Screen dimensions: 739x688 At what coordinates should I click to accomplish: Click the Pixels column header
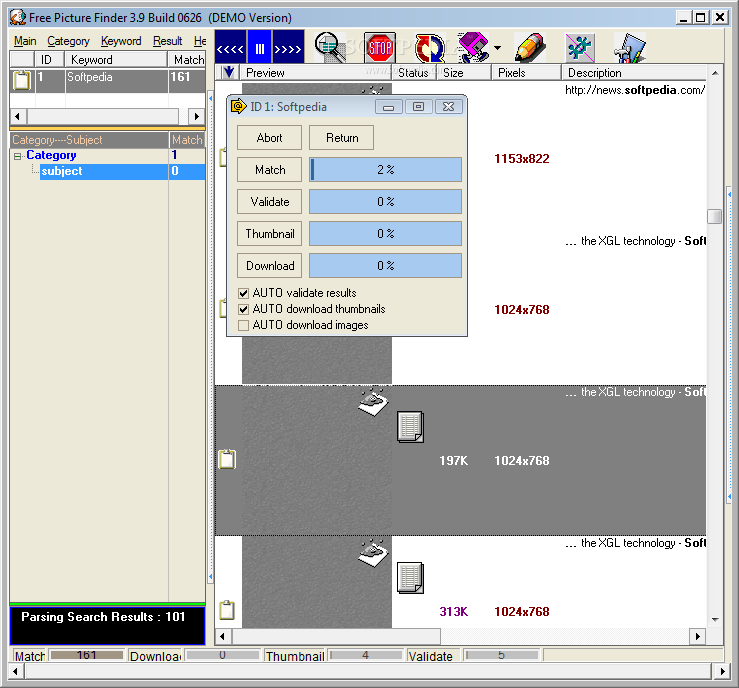click(526, 73)
